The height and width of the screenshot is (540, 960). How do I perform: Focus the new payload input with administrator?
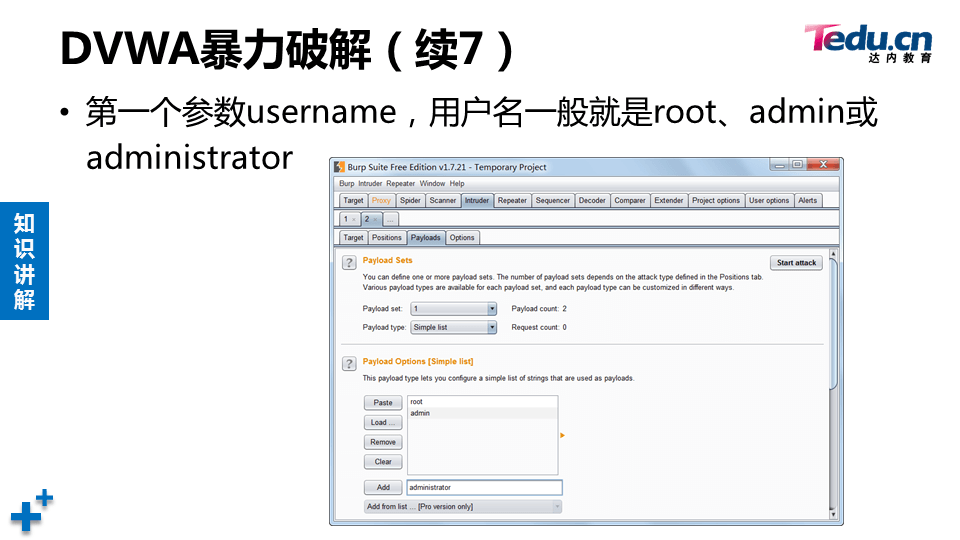tap(484, 487)
